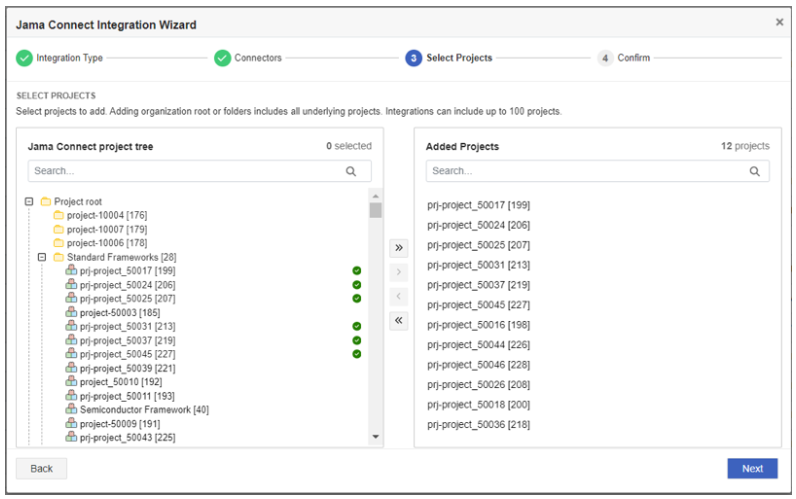Click the Standard Frameworks folder icon
The image size is (796, 499).
pos(58,257)
